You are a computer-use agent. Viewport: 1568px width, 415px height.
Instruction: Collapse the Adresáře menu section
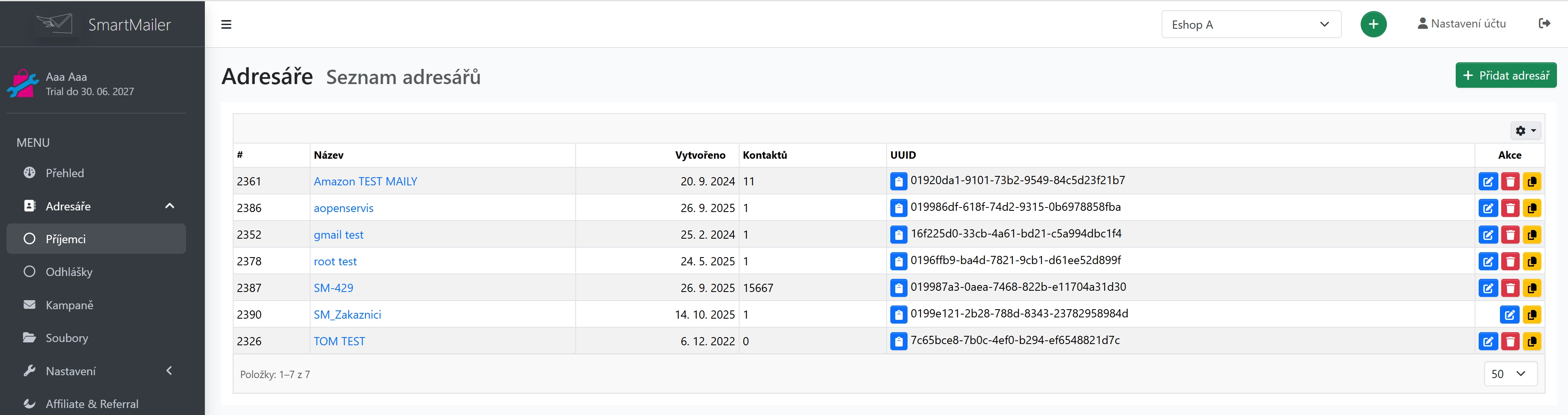(x=169, y=206)
